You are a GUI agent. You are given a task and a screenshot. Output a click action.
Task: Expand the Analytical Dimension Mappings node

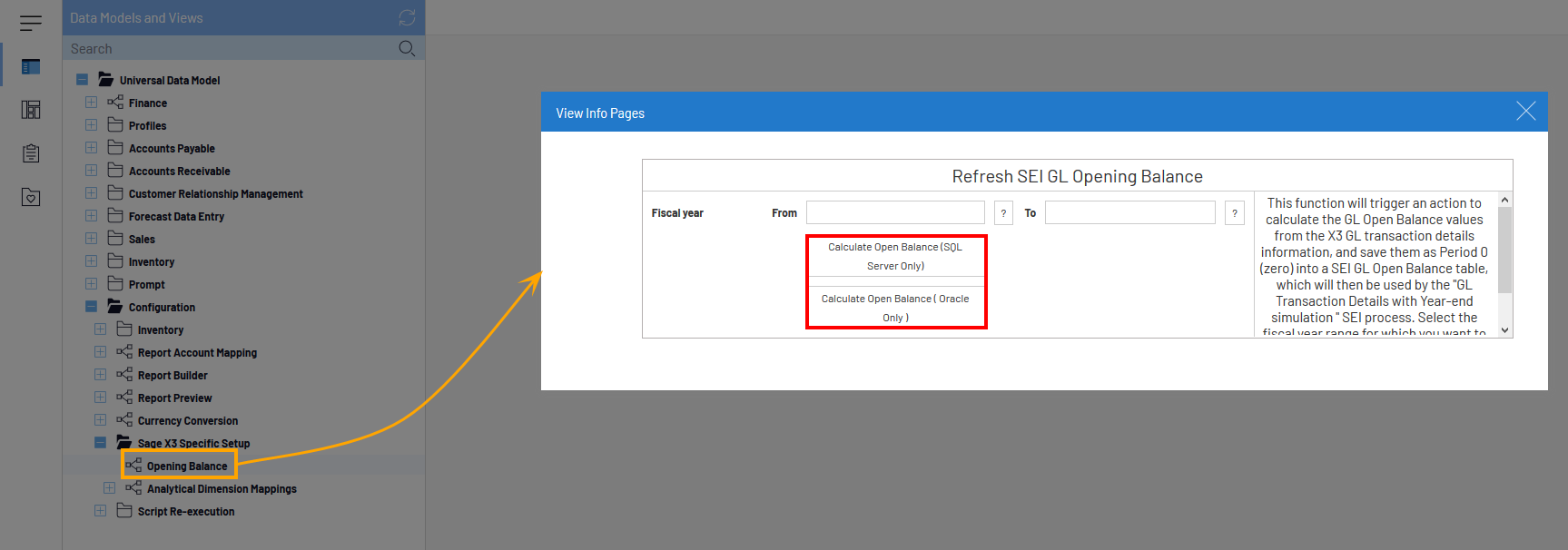(109, 488)
